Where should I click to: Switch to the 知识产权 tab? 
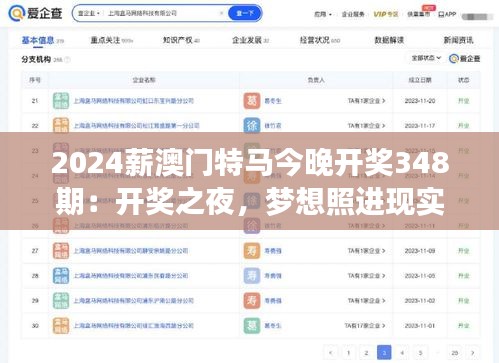(x=181, y=40)
